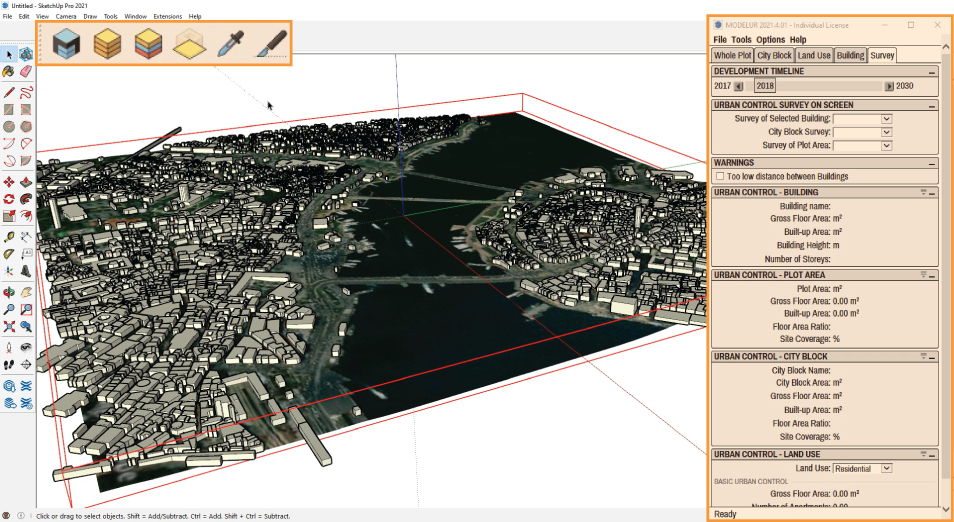The image size is (954, 522).
Task: Click the yellow flat plot icon
Action: coord(190,44)
